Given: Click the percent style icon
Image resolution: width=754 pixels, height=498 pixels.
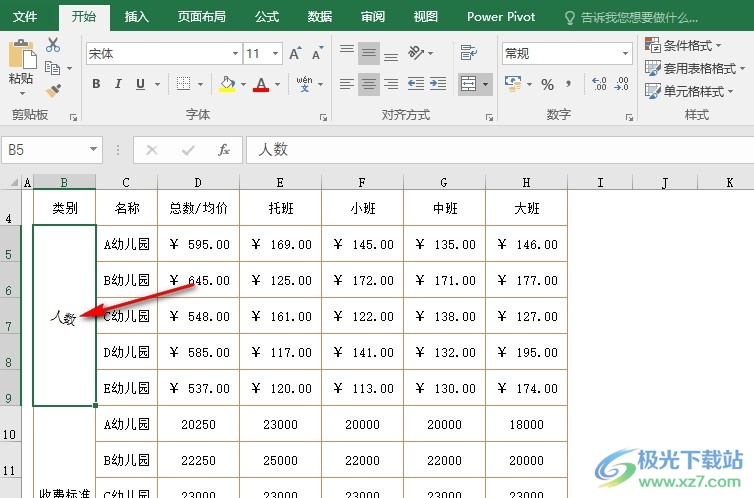Looking at the screenshot, I should 547,85.
